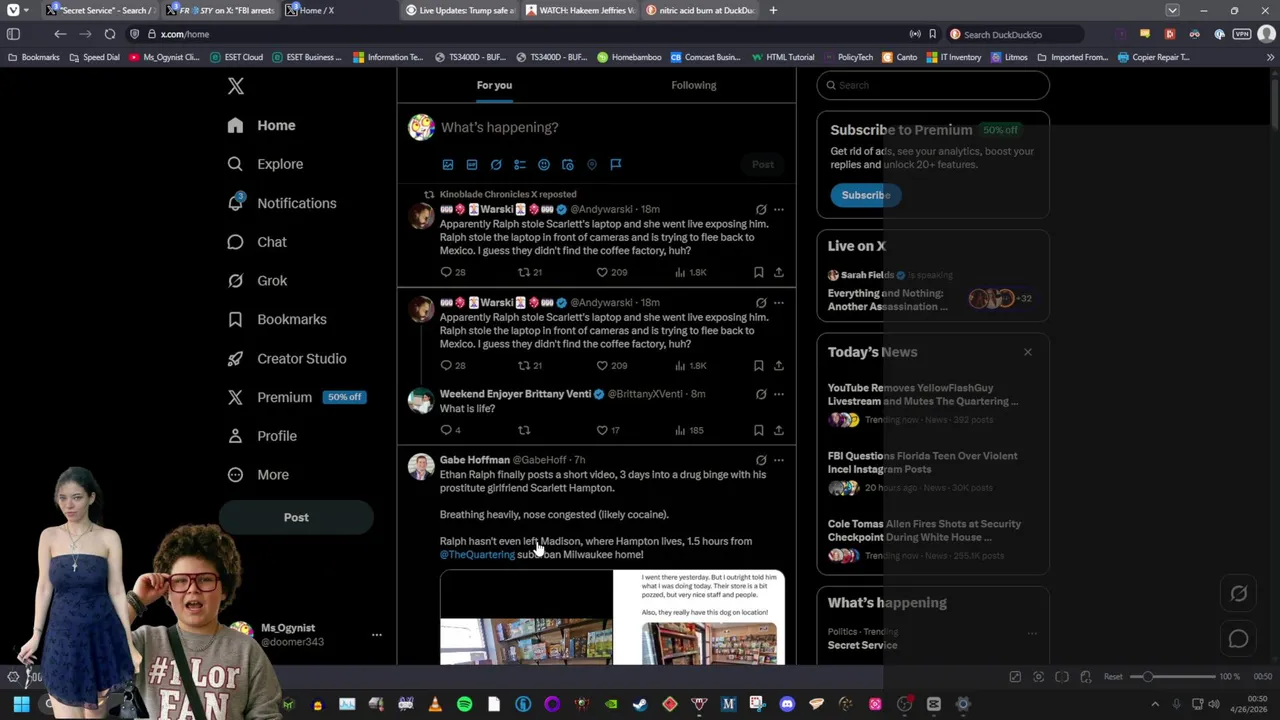Image resolution: width=1280 pixels, height=720 pixels.
Task: Dismiss Today's News with X icon
Action: pyautogui.click(x=1027, y=352)
